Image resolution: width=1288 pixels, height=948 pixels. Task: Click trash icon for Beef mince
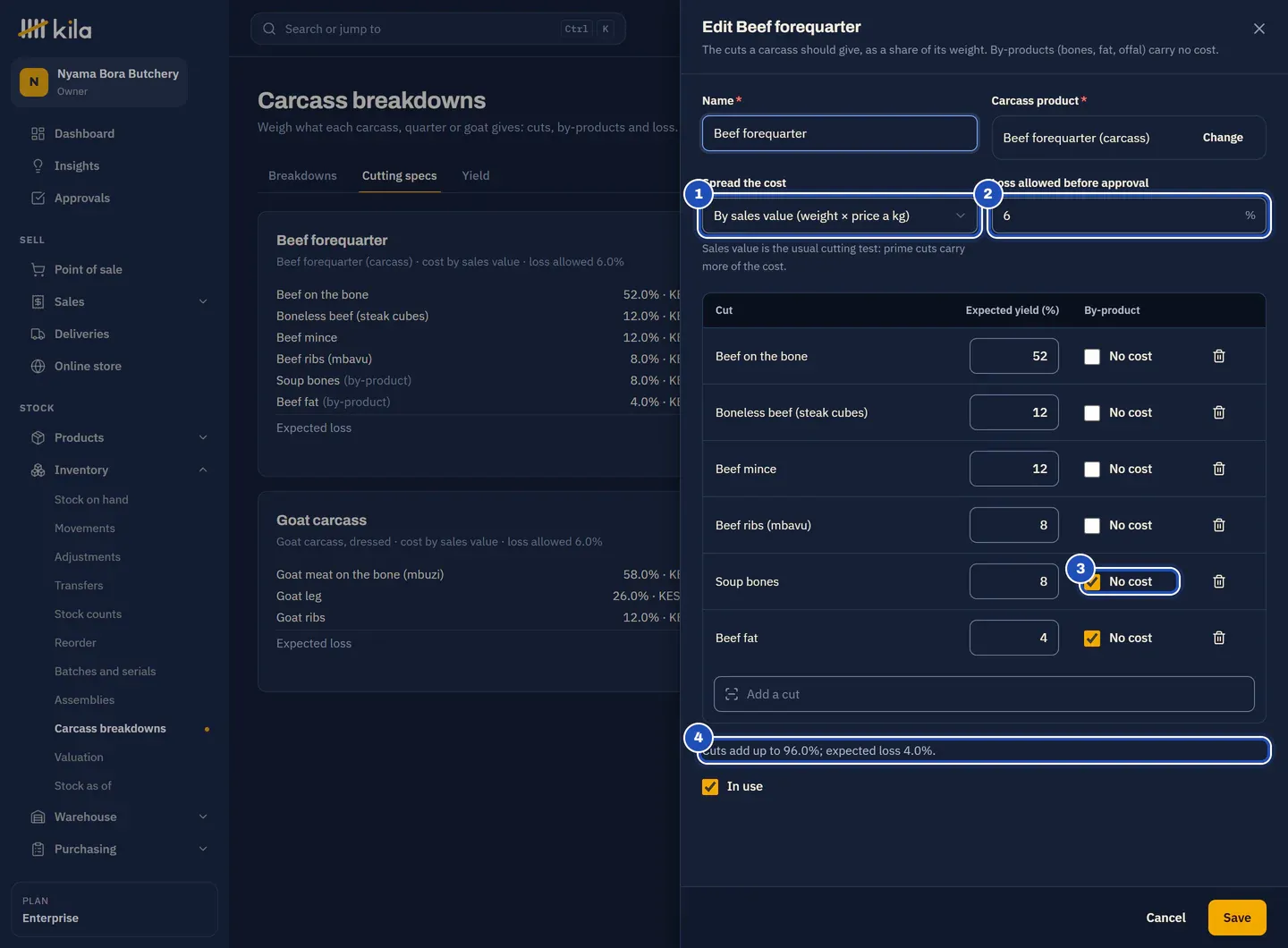point(1218,469)
